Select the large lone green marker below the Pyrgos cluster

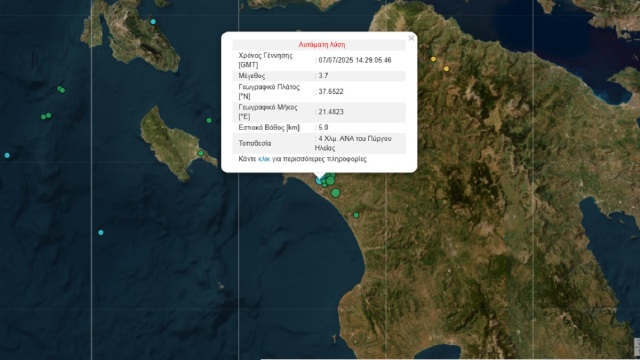click(x=336, y=193)
